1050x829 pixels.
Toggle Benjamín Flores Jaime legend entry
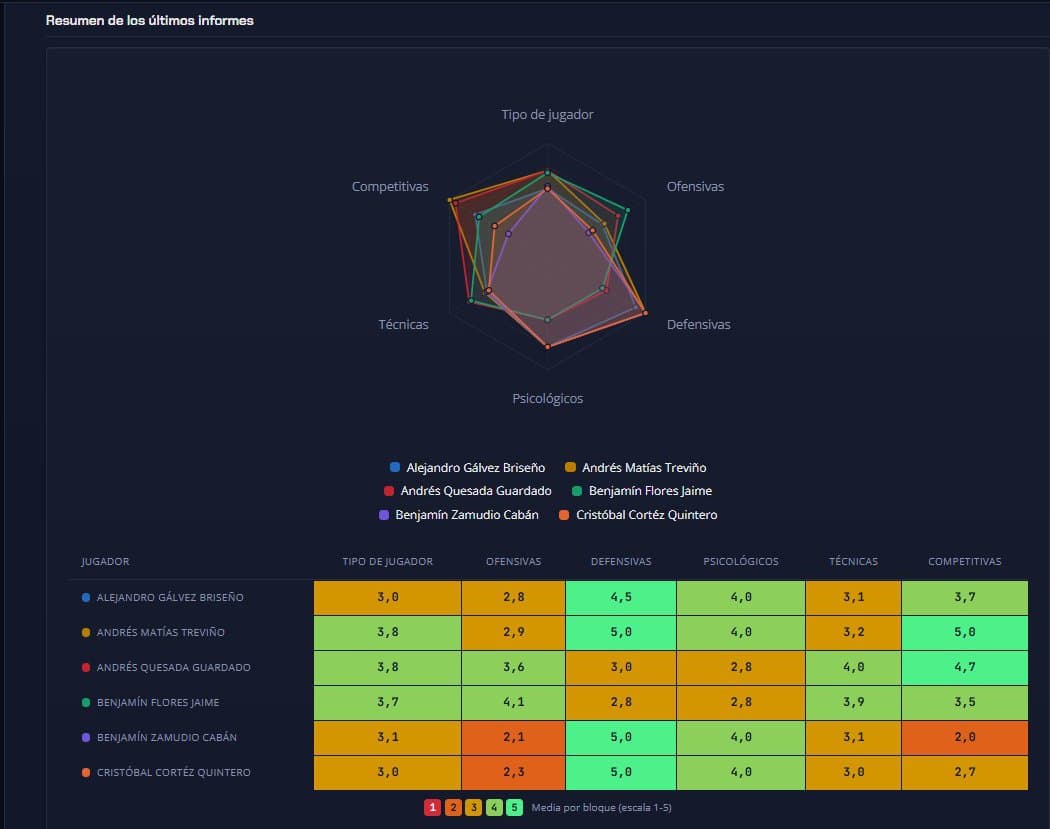coord(642,491)
